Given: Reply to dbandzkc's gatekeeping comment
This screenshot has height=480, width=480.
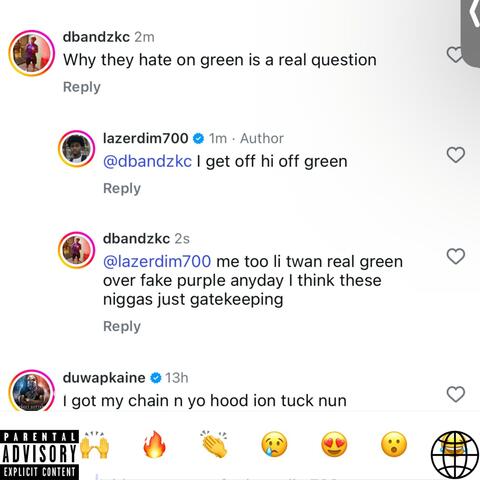Looking at the screenshot, I should (122, 327).
